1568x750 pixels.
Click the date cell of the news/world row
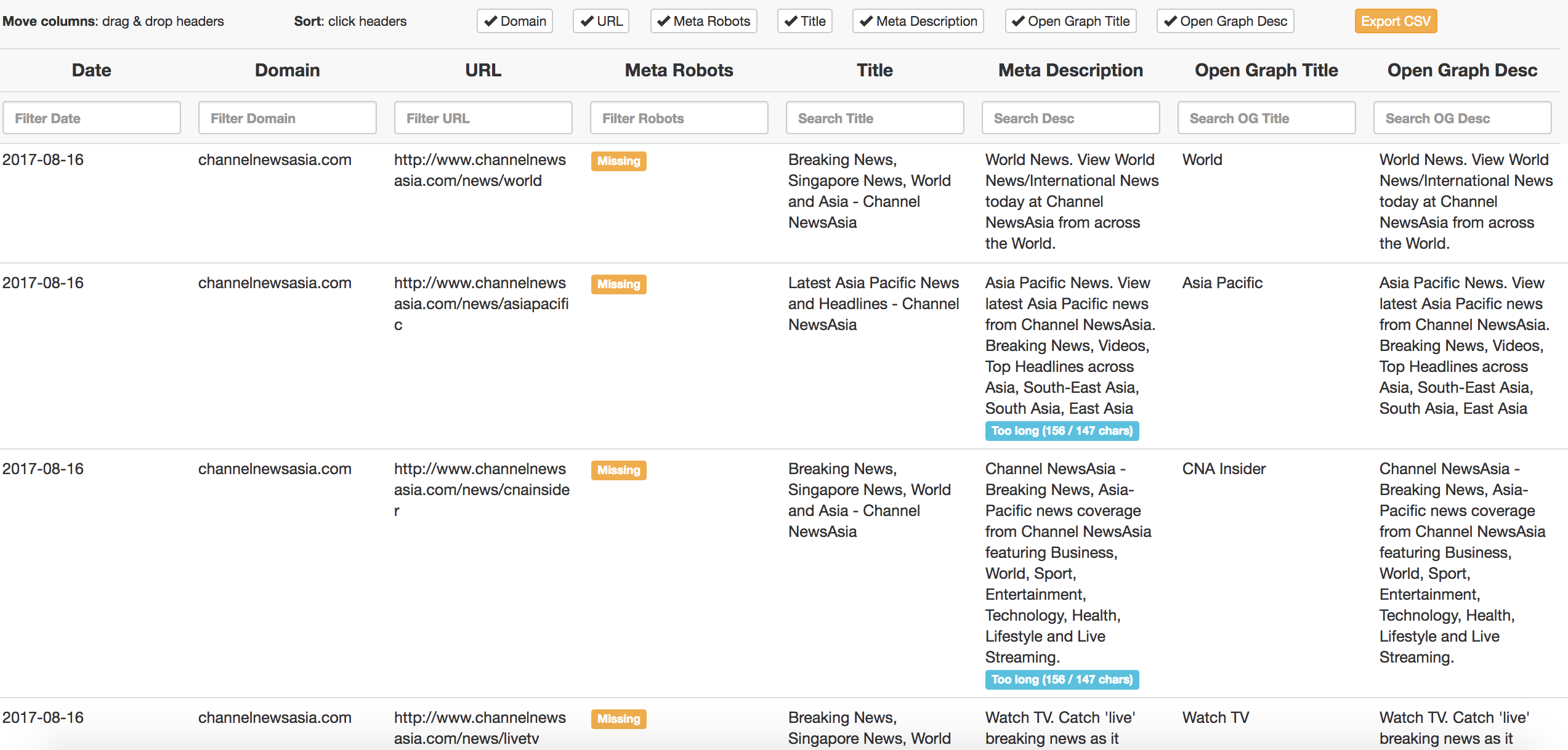pos(43,160)
